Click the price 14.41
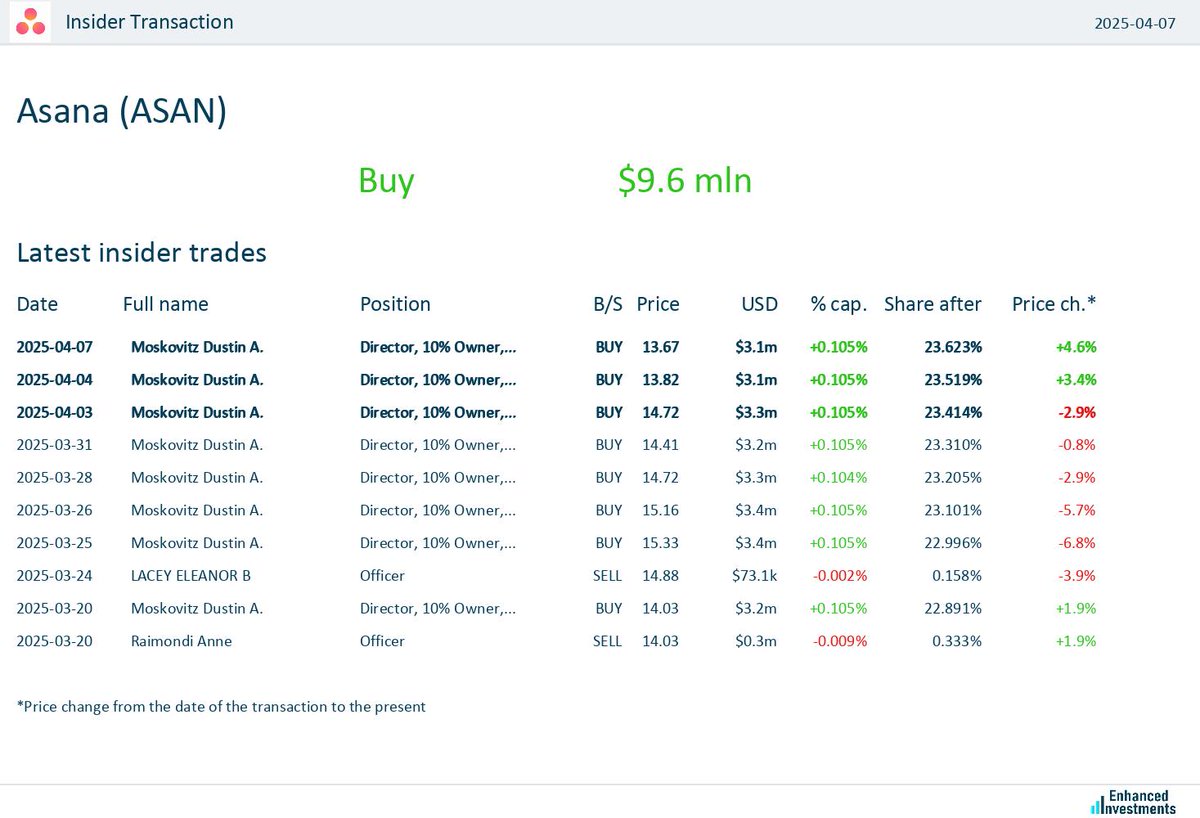Screen dimensions: 1200x818 661,445
